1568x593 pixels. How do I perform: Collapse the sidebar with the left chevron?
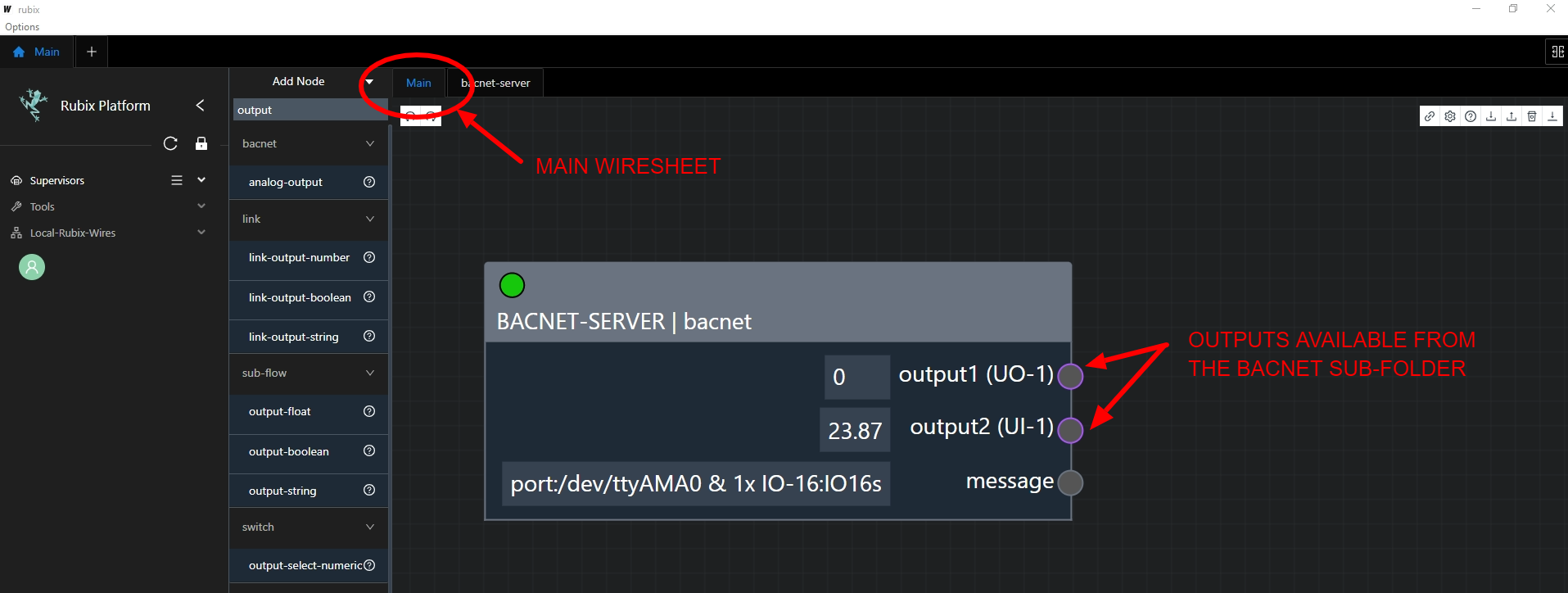pos(200,105)
